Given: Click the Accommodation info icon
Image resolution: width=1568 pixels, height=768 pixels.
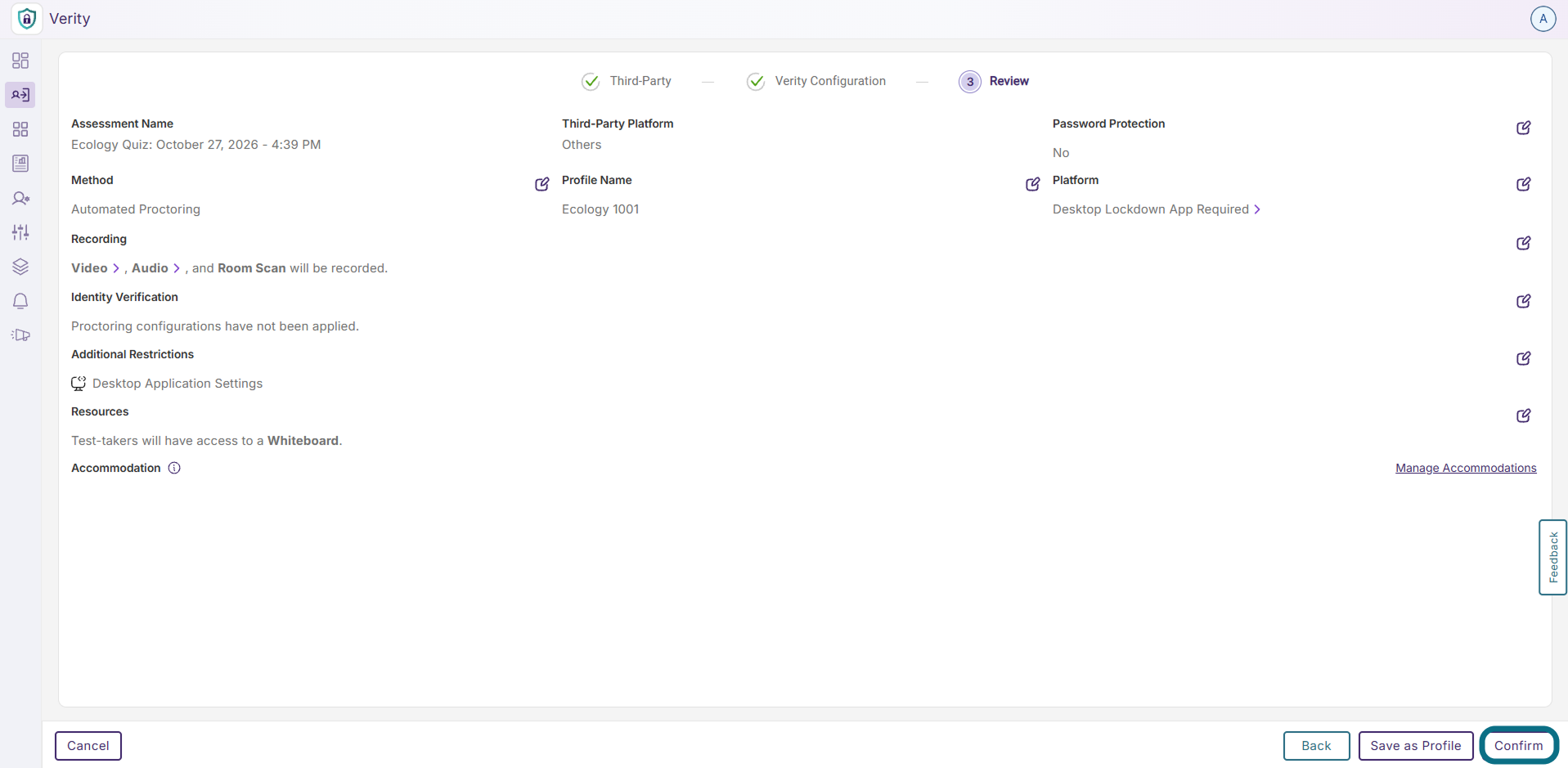Looking at the screenshot, I should 174,468.
